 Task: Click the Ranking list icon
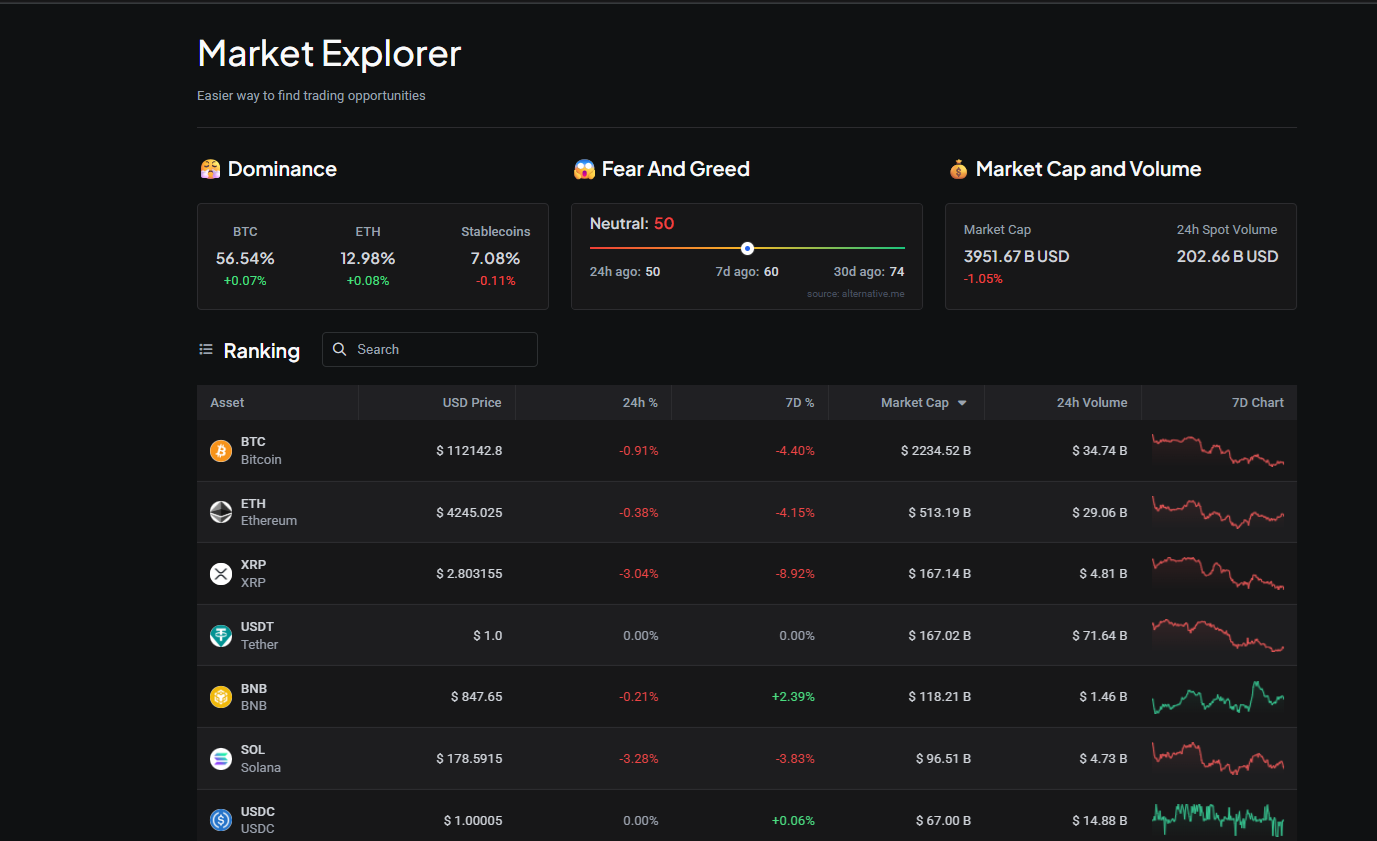click(x=206, y=350)
